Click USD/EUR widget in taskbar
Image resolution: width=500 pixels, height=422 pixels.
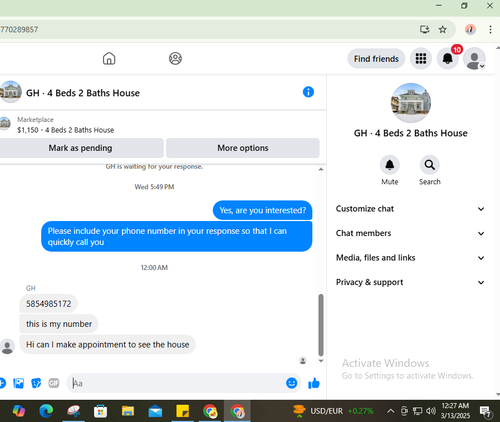tap(333, 411)
